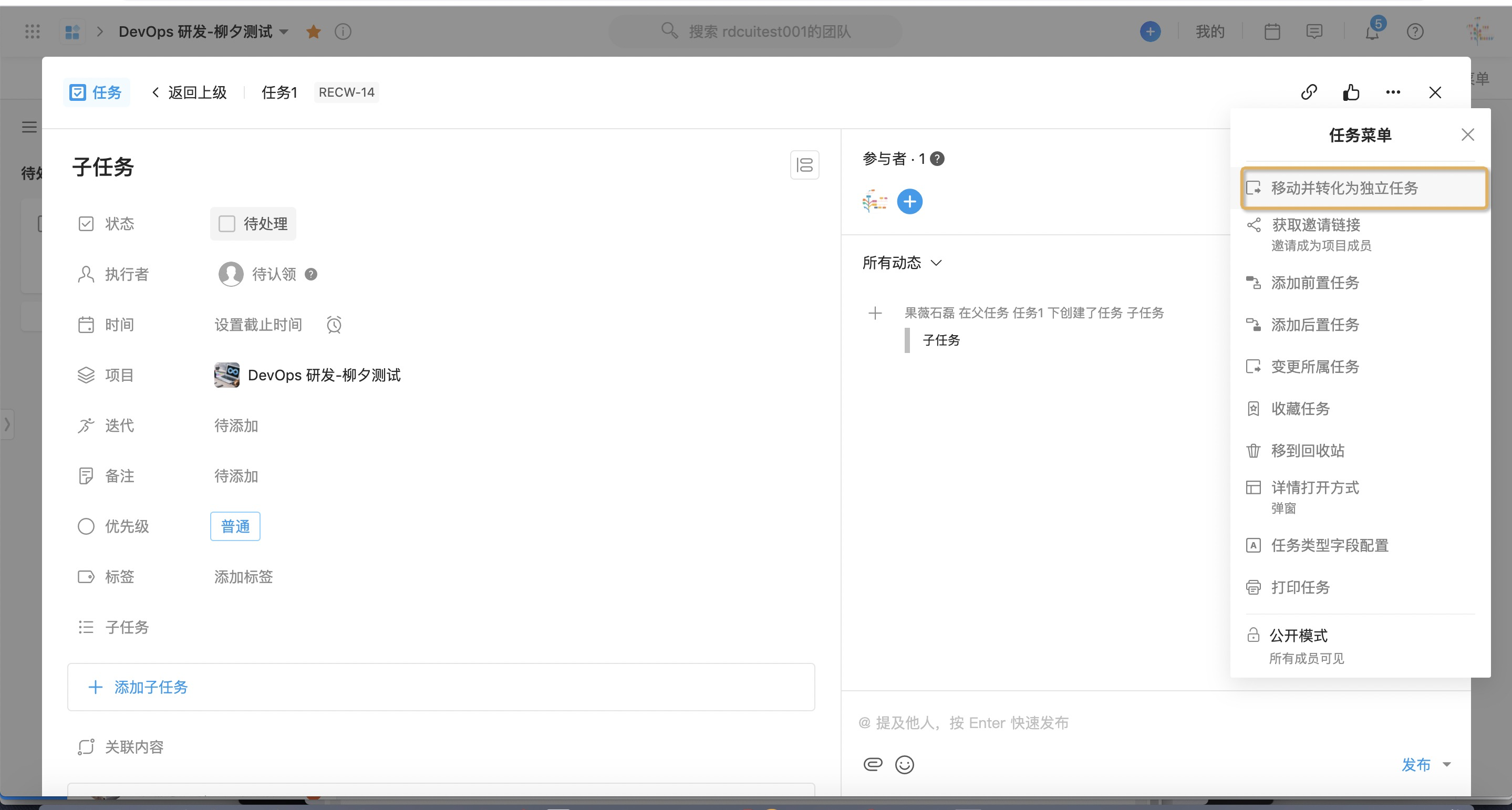Screen dimensions: 1512x810
Task: Attach file via paperclip icon
Action: 873,764
